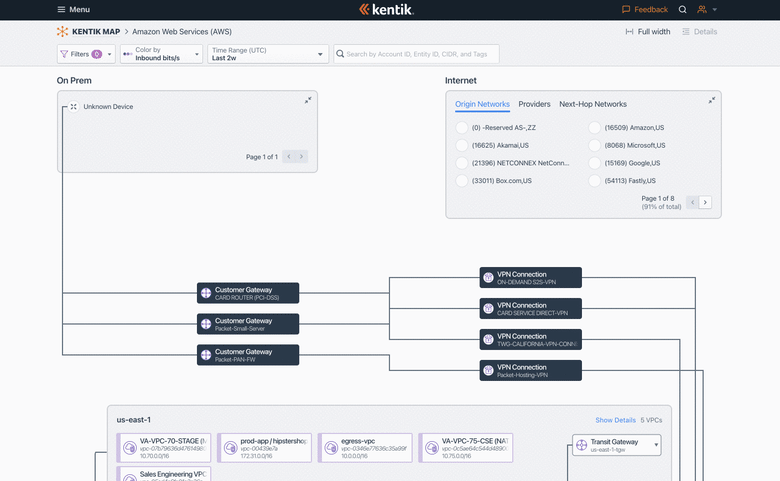The width and height of the screenshot is (780, 481).
Task: Click VPN Connection Packet-Hosting-VPN icon
Action: [x=488, y=370]
